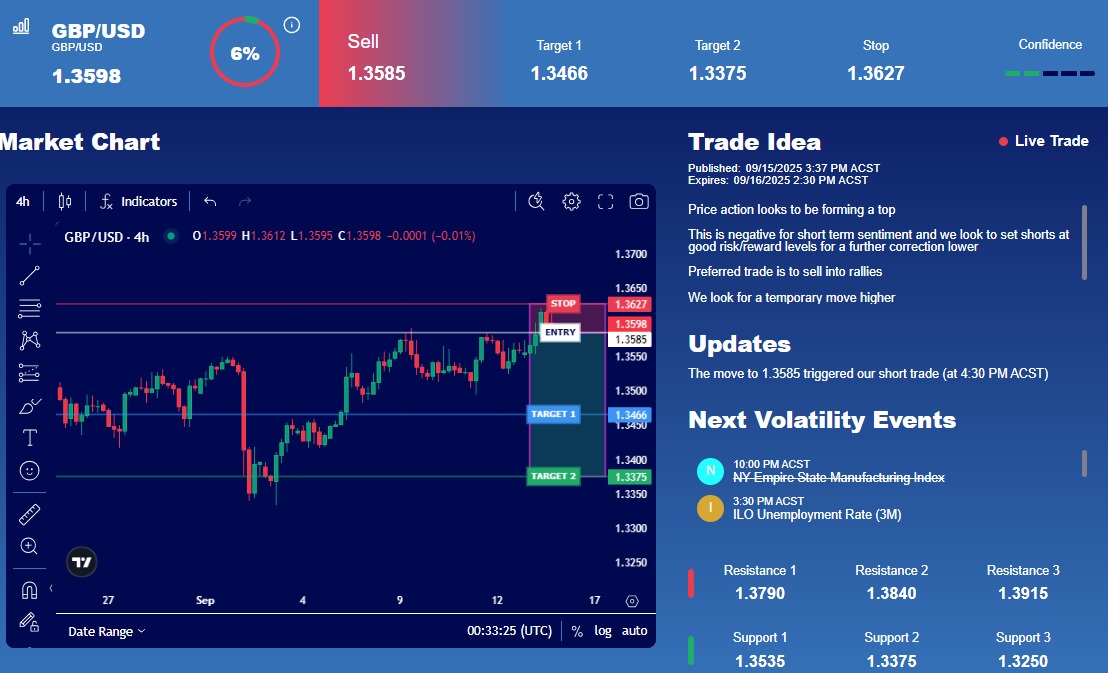This screenshot has height=673, width=1108.
Task: Expand the Date Range dropdown
Action: pyautogui.click(x=106, y=631)
